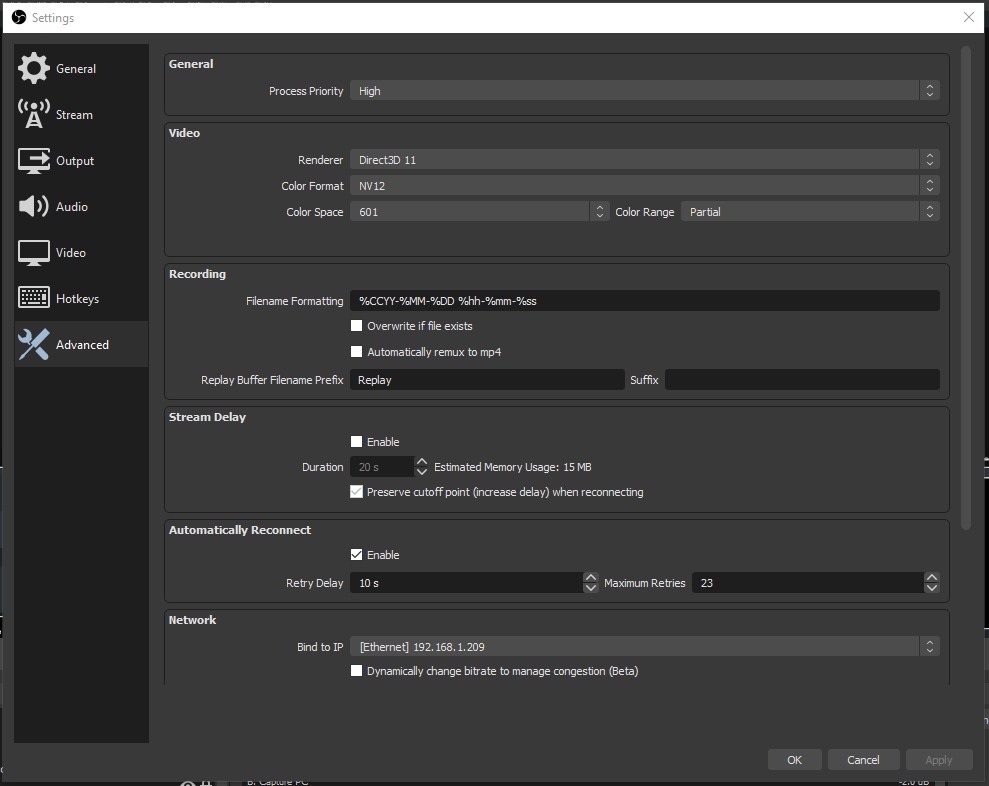Click the Retry Delay value field
Screen dimensions: 989x786
(467, 583)
